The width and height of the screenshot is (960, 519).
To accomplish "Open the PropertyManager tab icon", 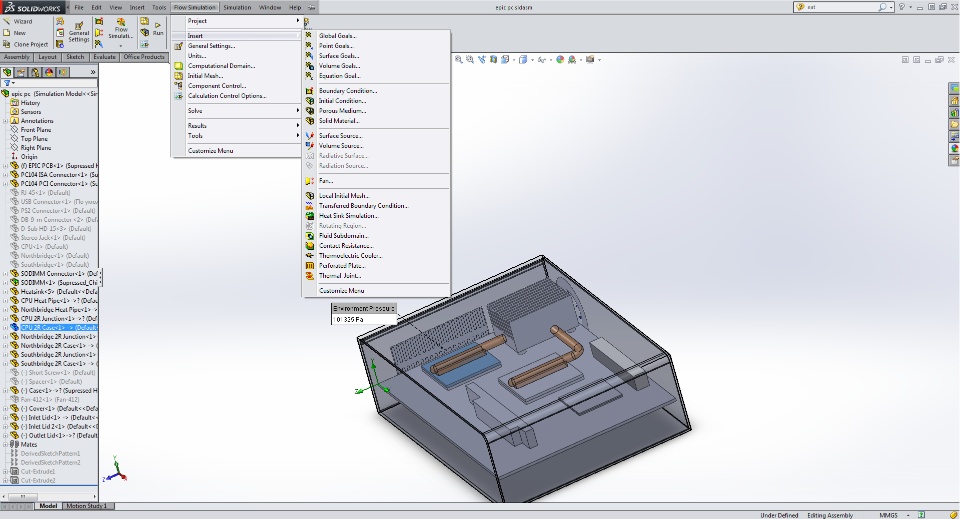I will point(21,72).
